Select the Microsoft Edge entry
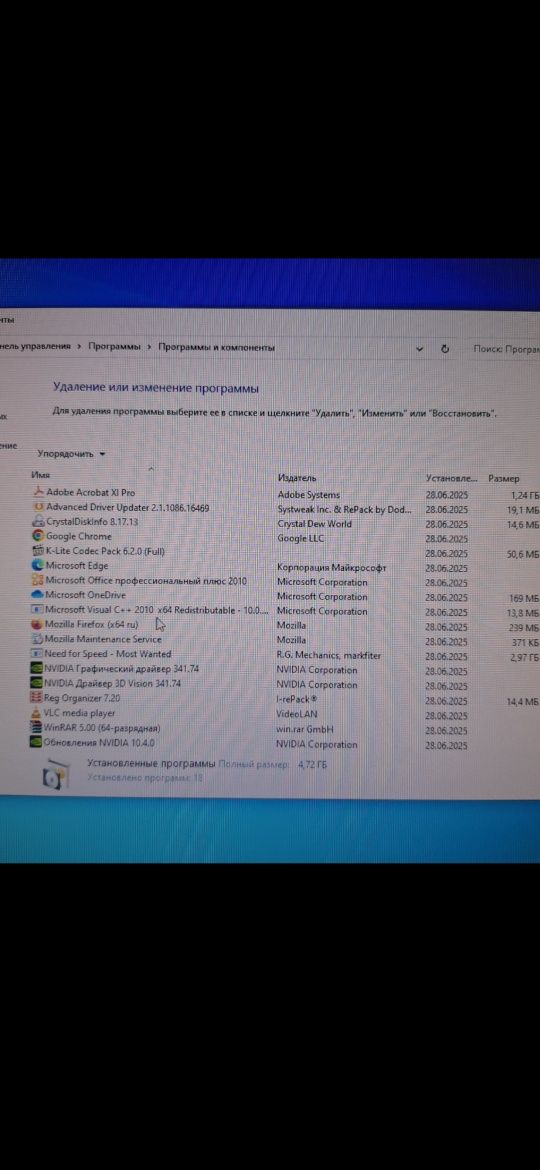Image resolution: width=540 pixels, height=1170 pixels. pyautogui.click(x=77, y=566)
